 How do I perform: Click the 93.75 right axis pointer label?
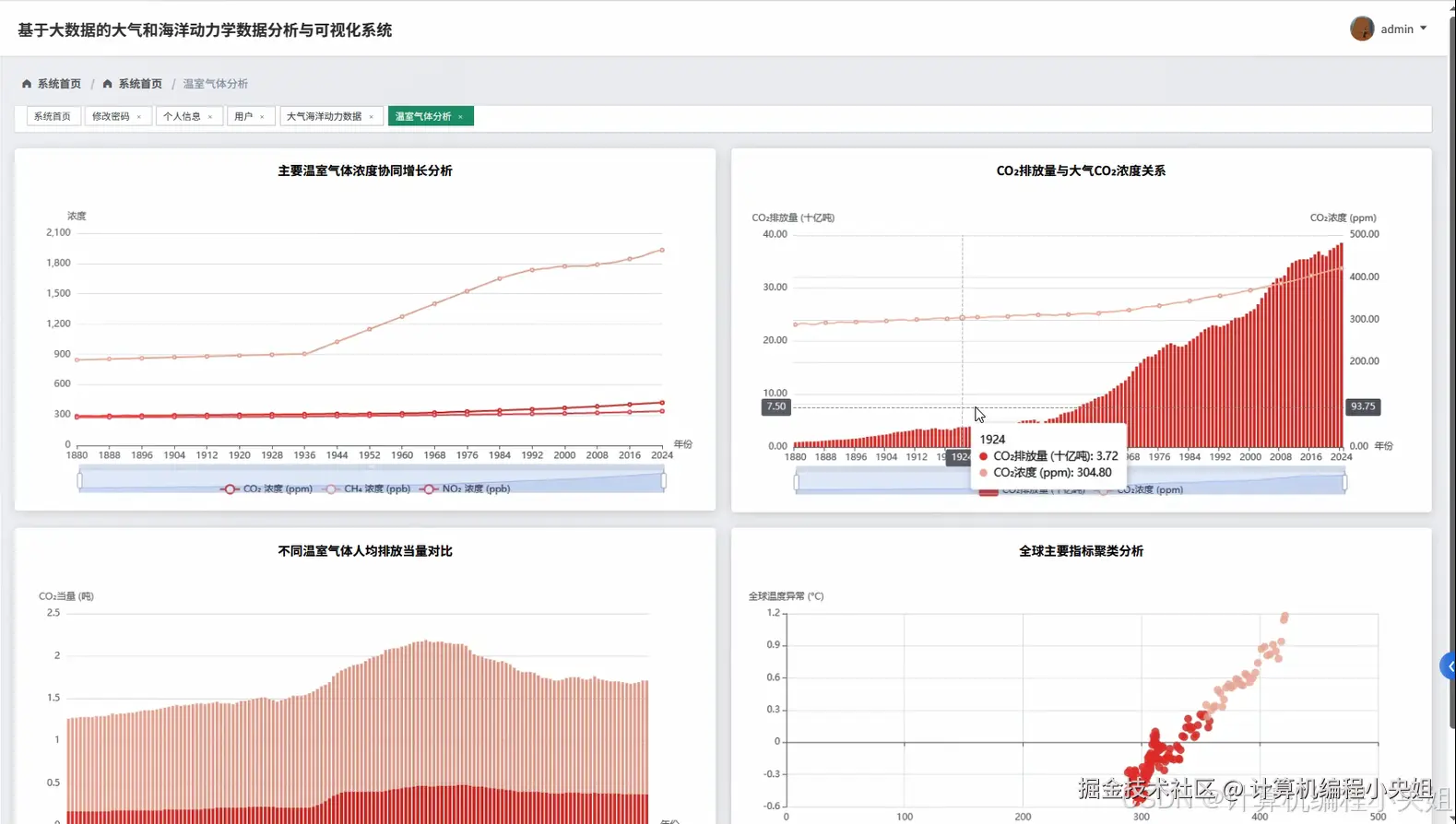(x=1363, y=406)
